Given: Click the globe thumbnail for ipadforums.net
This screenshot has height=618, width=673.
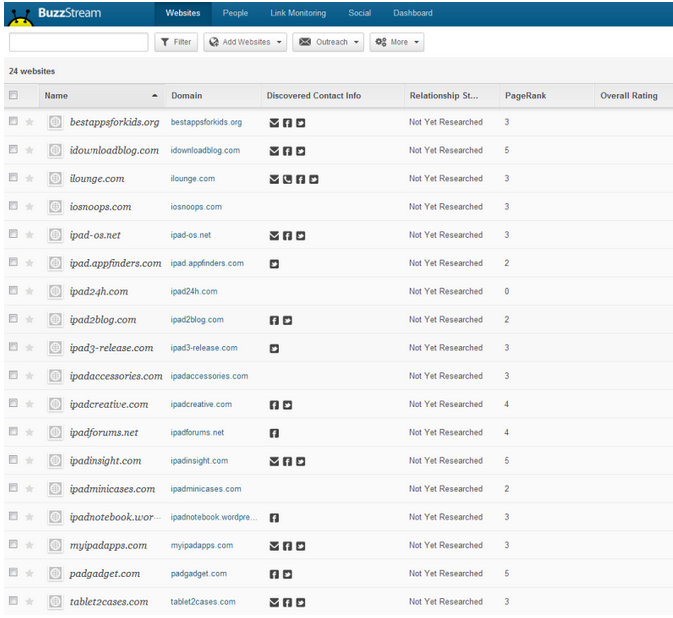Looking at the screenshot, I should click(x=55, y=432).
